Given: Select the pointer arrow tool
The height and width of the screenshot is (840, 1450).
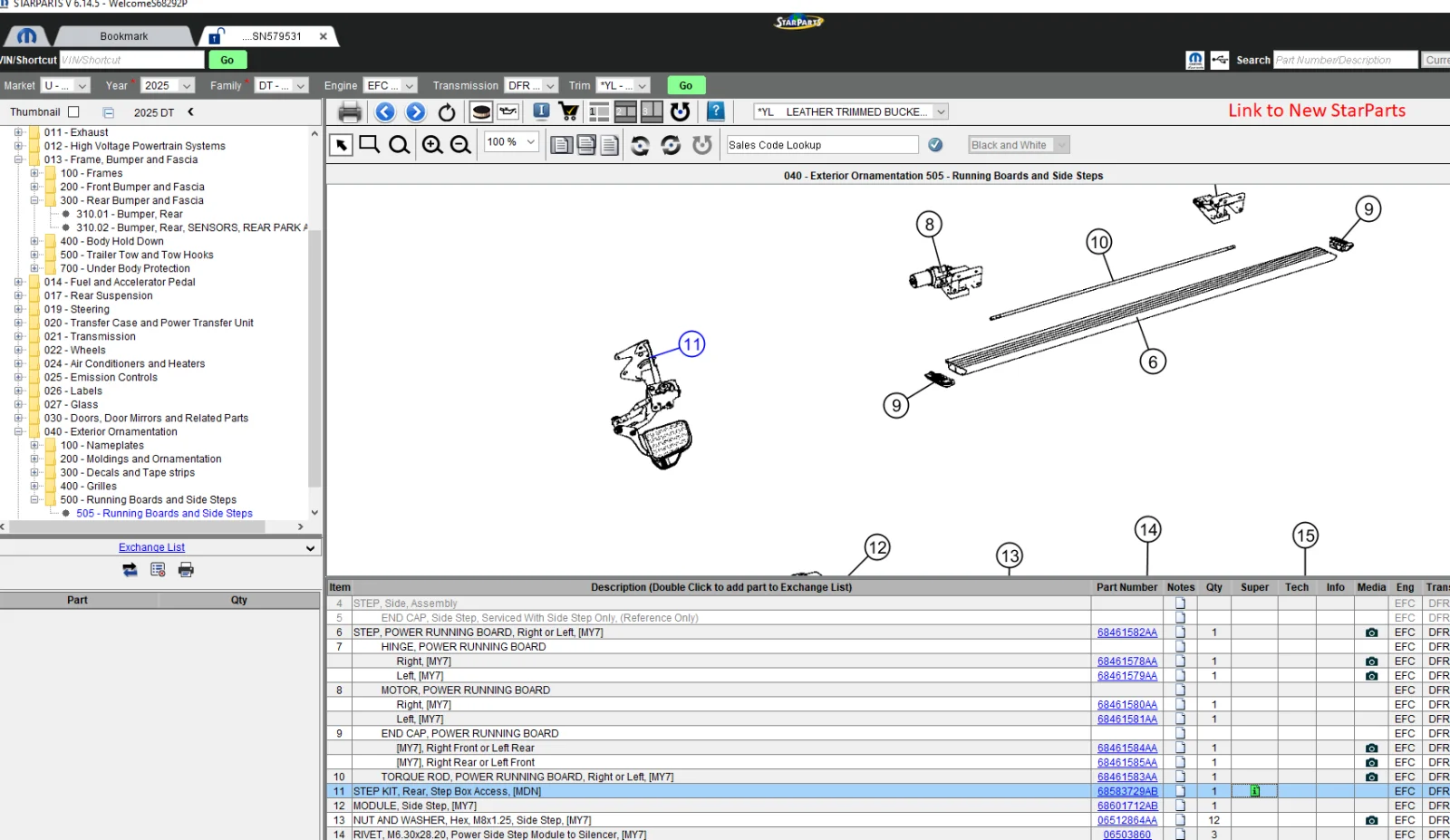Looking at the screenshot, I should point(341,145).
